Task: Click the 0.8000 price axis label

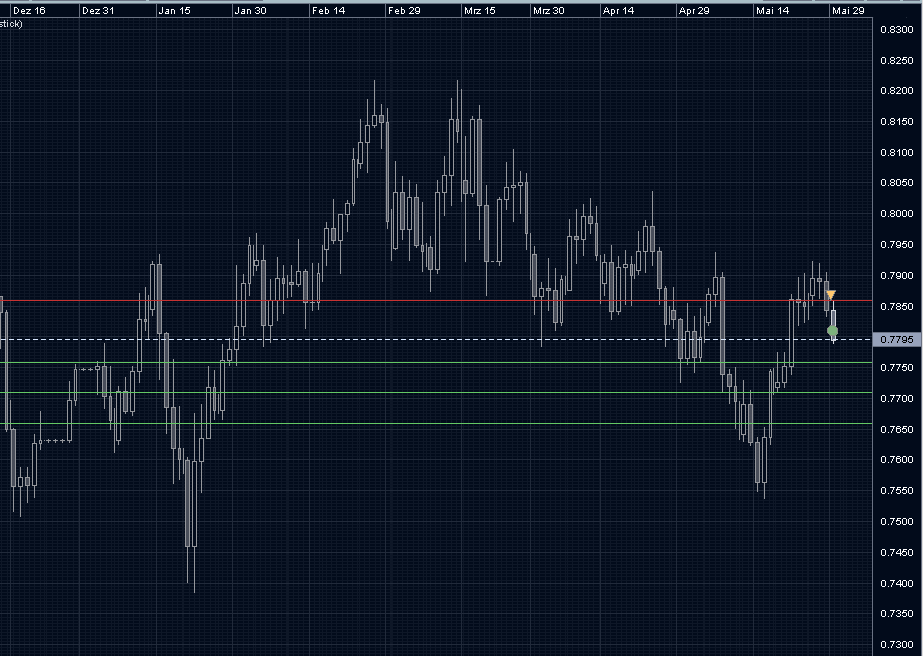Action: (x=897, y=214)
